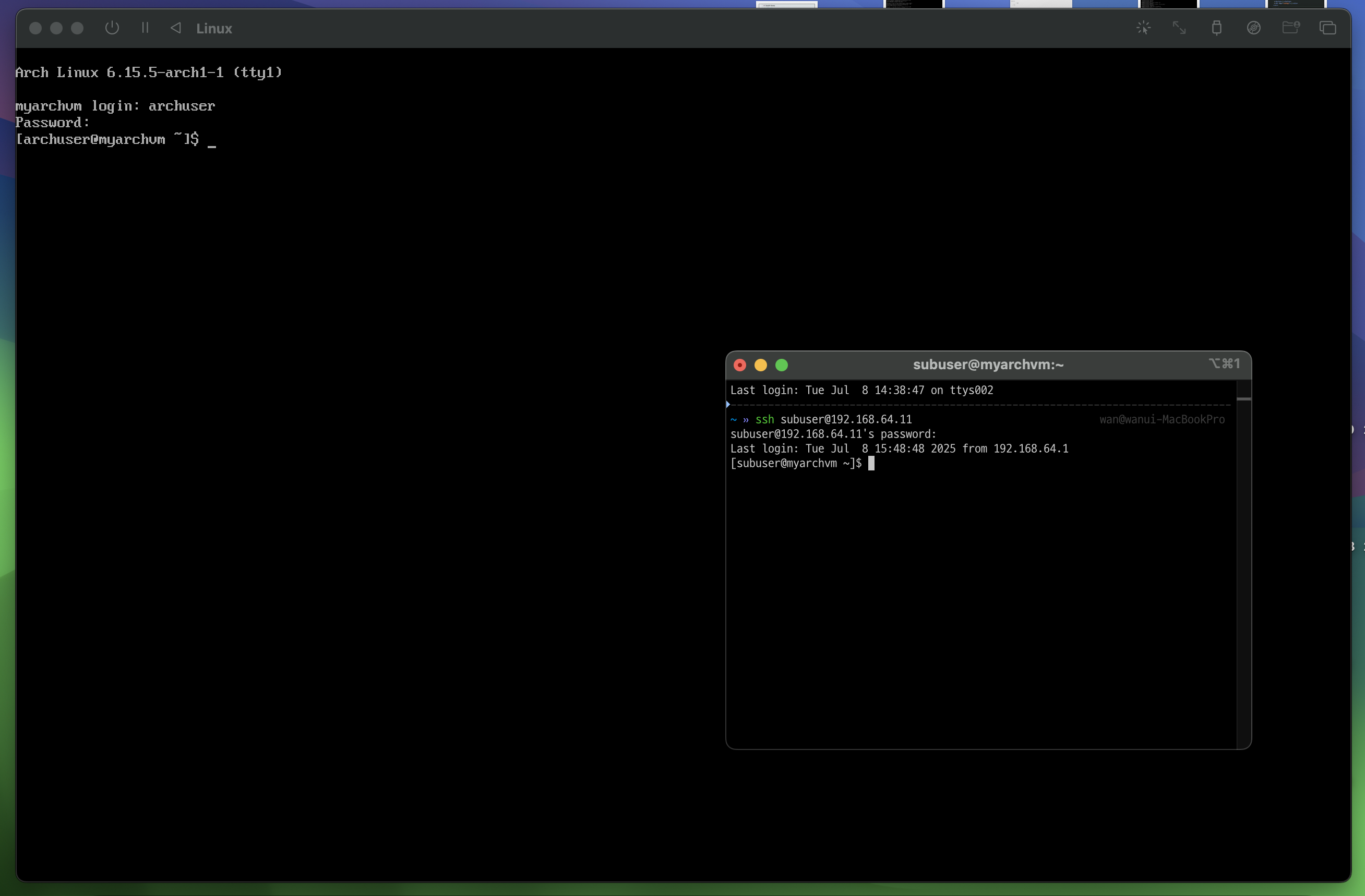1365x896 pixels.
Task: Open the USB devices icon
Action: [1216, 28]
